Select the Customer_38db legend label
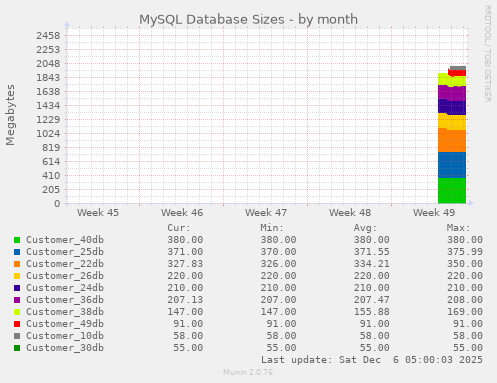This screenshot has height=383, width=497. [65, 312]
